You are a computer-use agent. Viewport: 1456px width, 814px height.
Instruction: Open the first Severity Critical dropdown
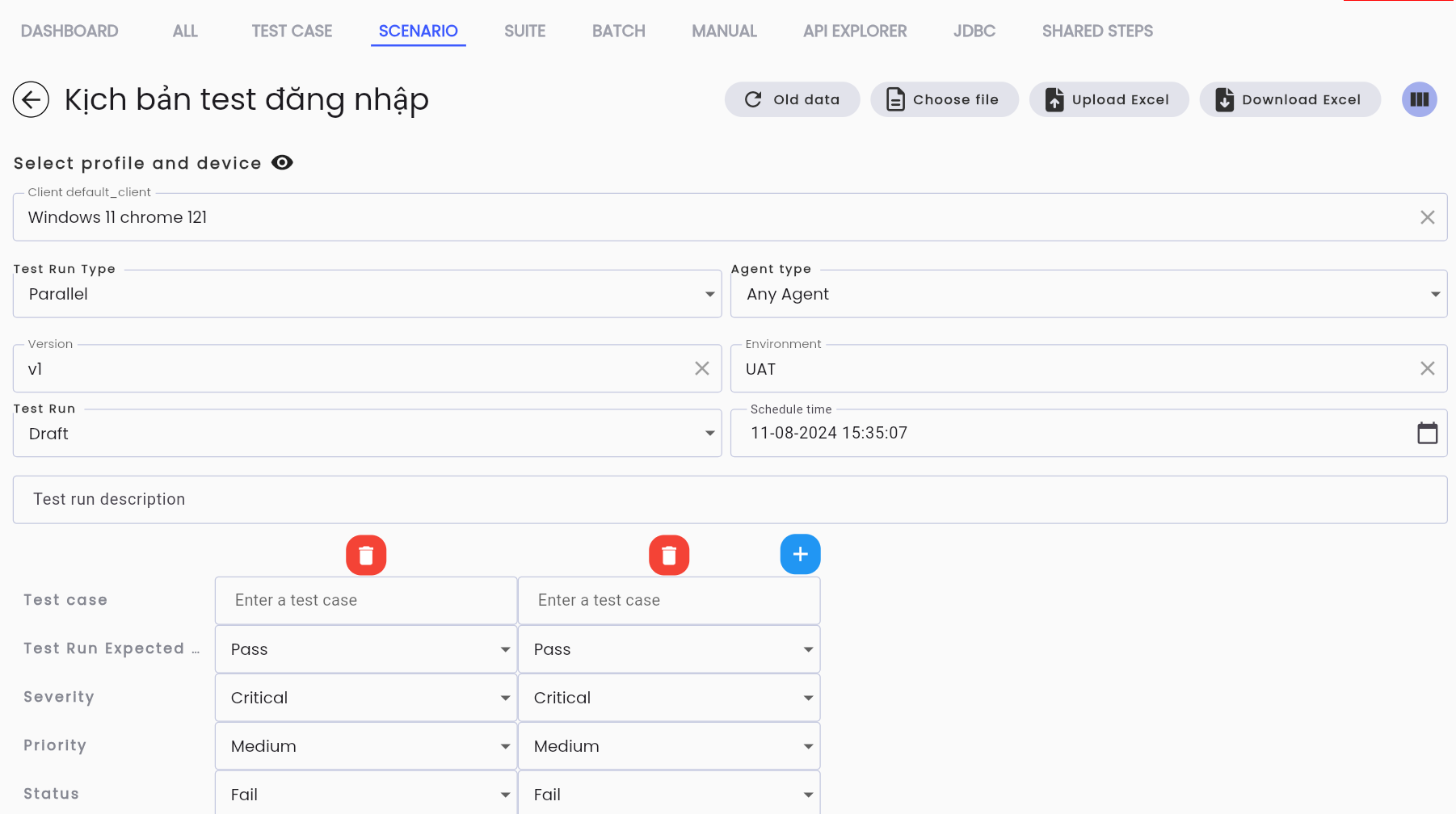pos(366,698)
